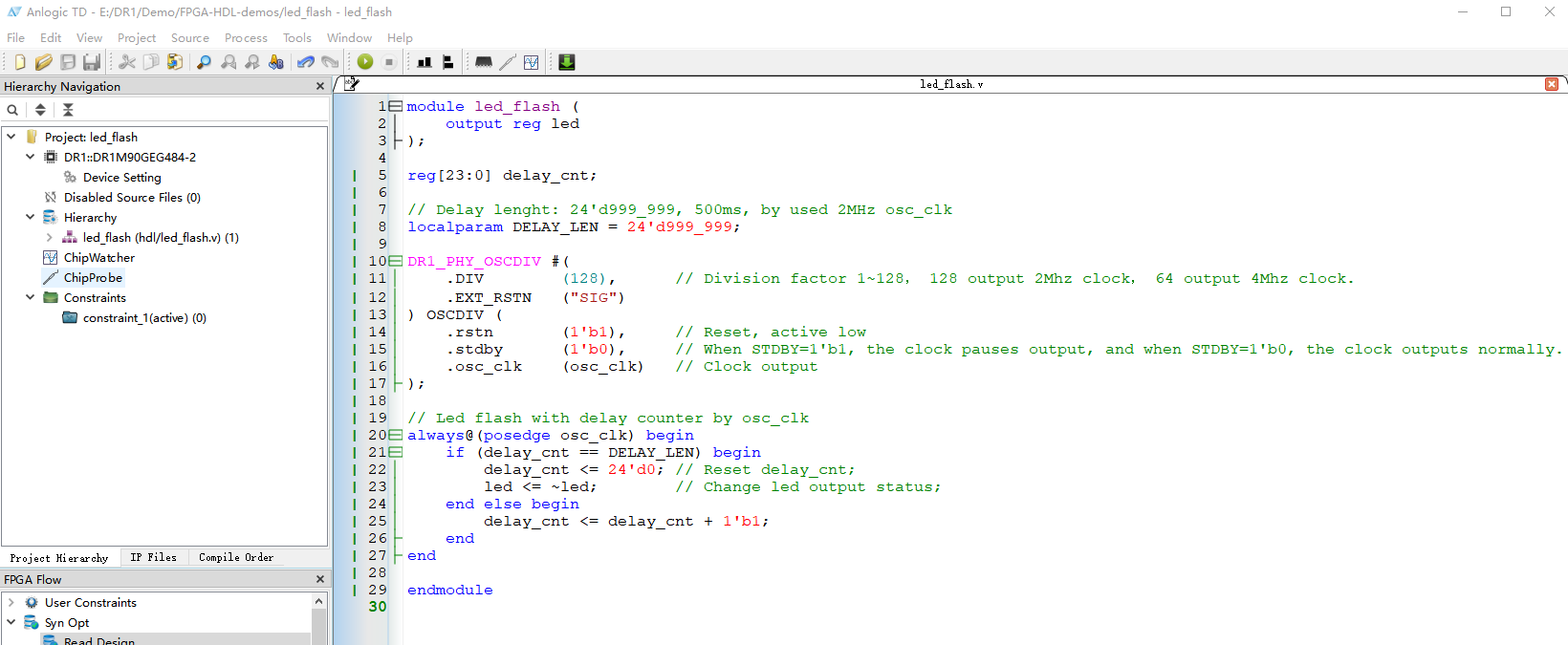Viewport: 1568px width, 645px height.
Task: Click the collapse all hourglass icon
Action: [x=68, y=110]
